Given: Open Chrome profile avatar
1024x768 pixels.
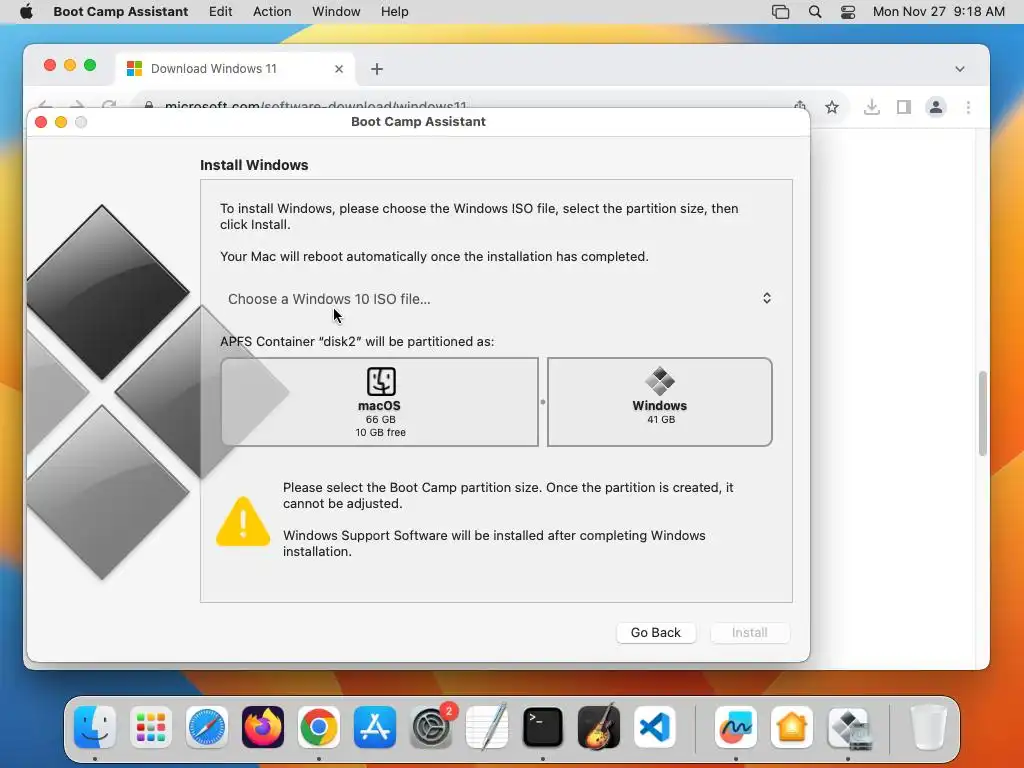Looking at the screenshot, I should click(x=936, y=107).
